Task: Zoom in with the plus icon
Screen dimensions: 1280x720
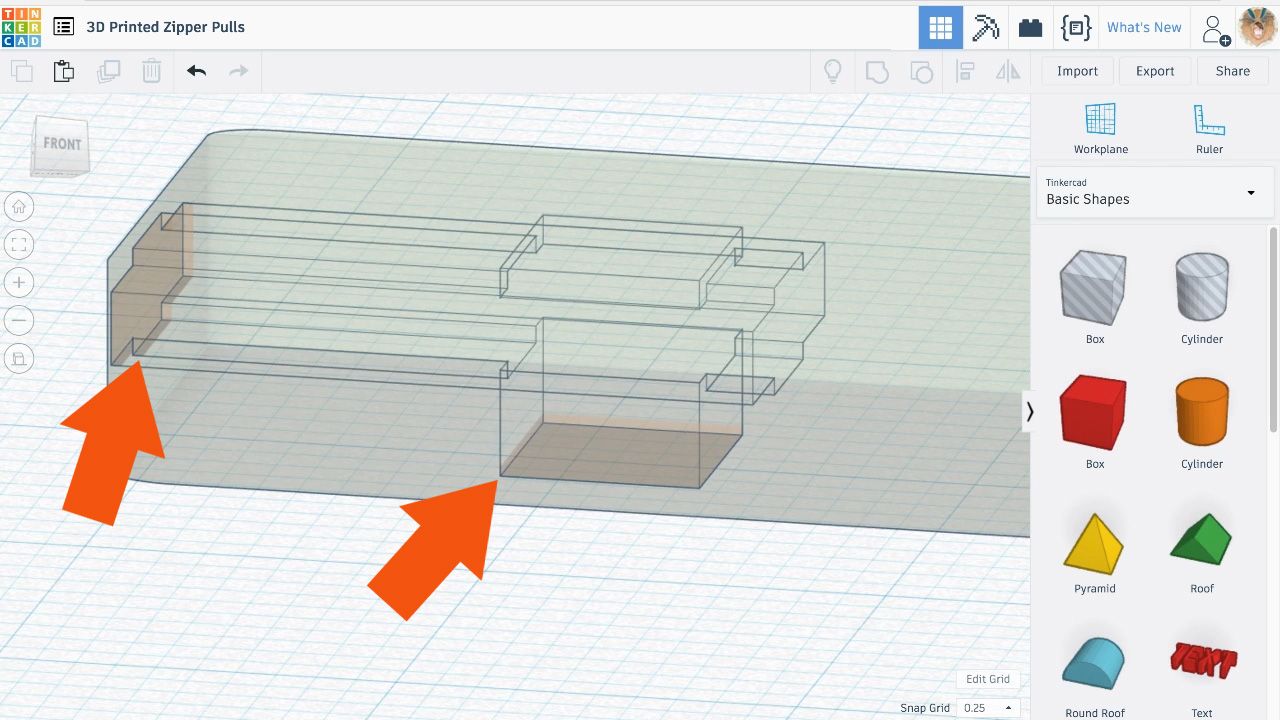Action: pyautogui.click(x=18, y=282)
